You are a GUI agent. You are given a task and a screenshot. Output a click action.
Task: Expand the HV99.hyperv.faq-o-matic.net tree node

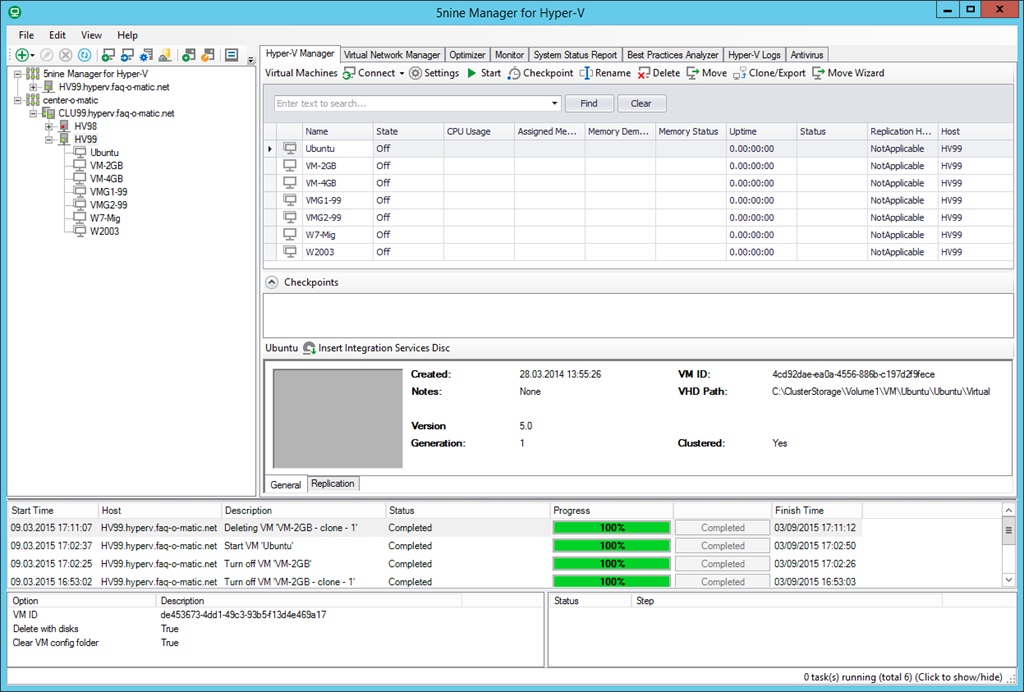coord(33,87)
